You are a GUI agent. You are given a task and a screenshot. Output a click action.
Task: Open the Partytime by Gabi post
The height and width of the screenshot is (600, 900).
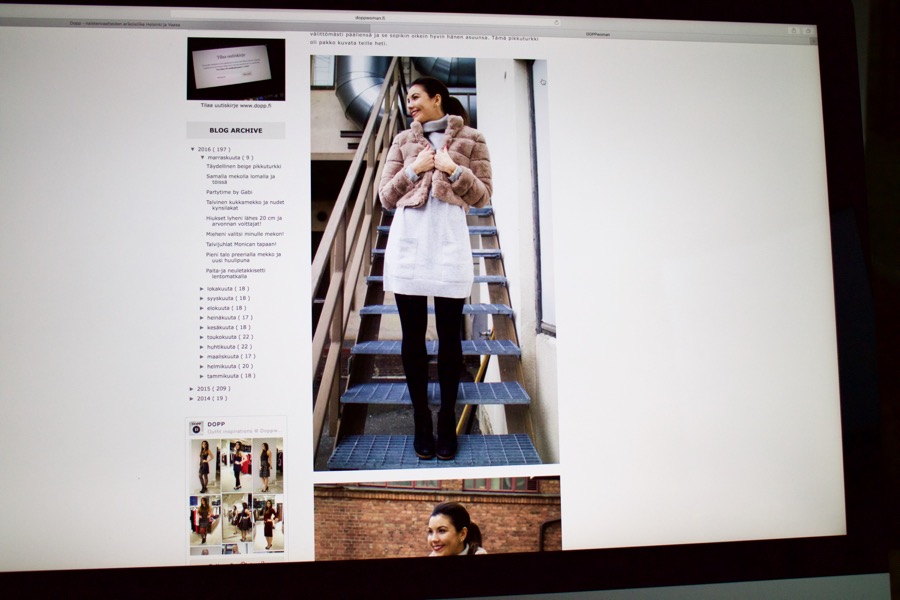click(229, 192)
